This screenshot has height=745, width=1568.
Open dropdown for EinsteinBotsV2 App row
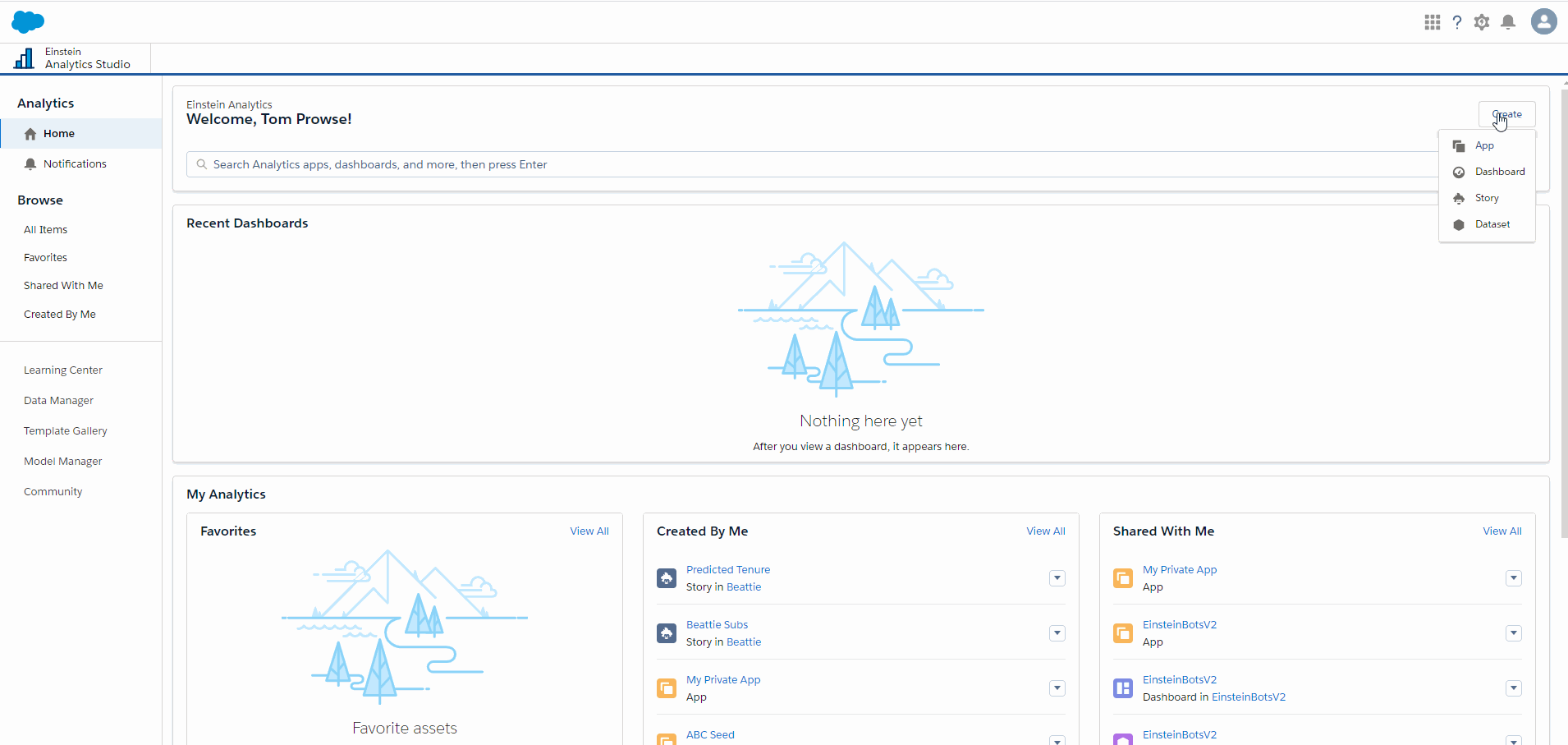tap(1514, 633)
